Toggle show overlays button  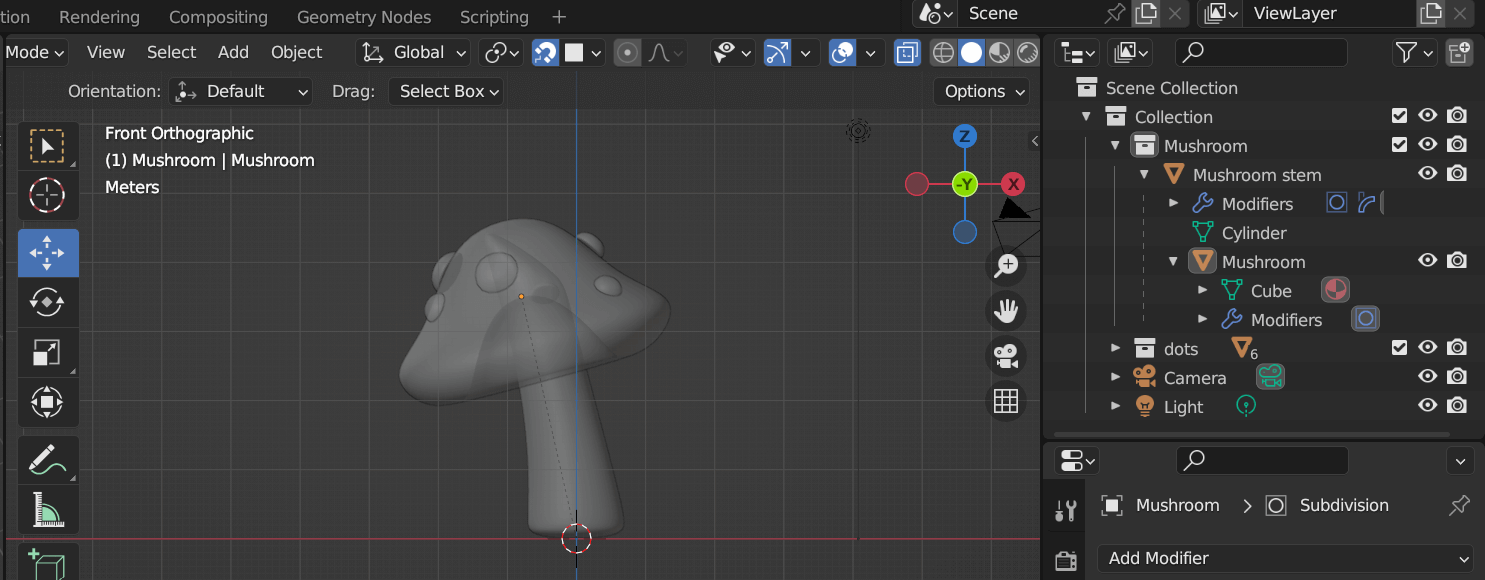[843, 52]
